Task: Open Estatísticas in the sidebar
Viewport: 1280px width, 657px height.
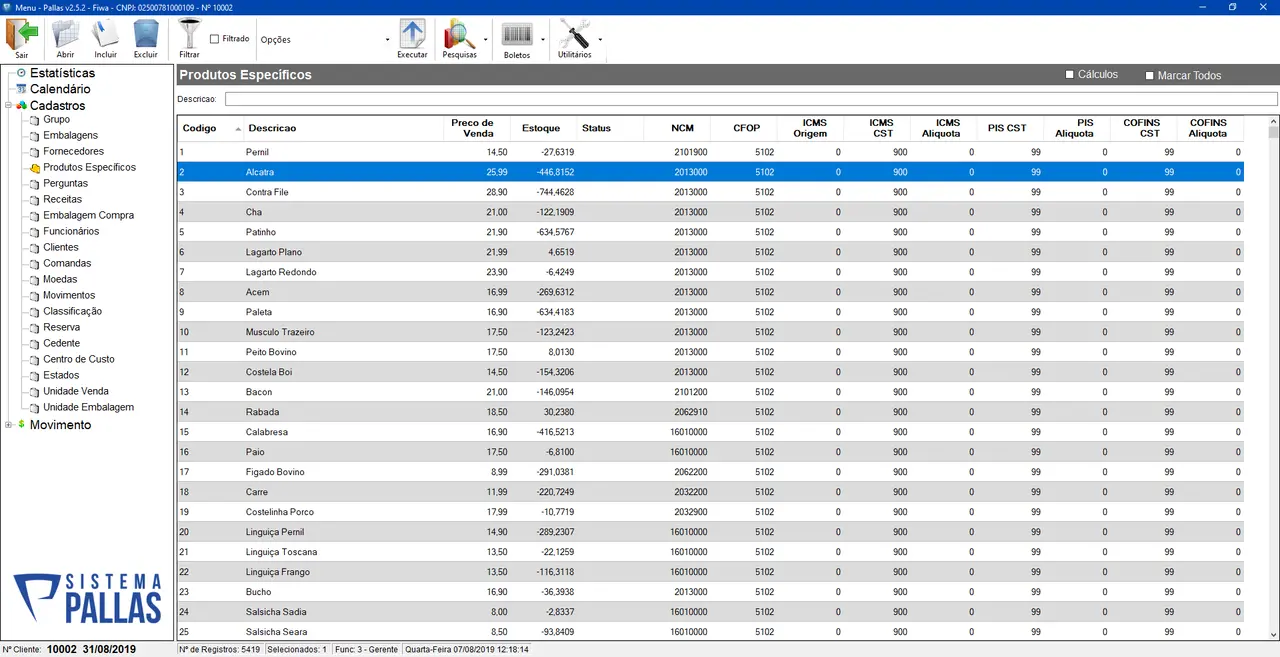Action: [x=62, y=73]
